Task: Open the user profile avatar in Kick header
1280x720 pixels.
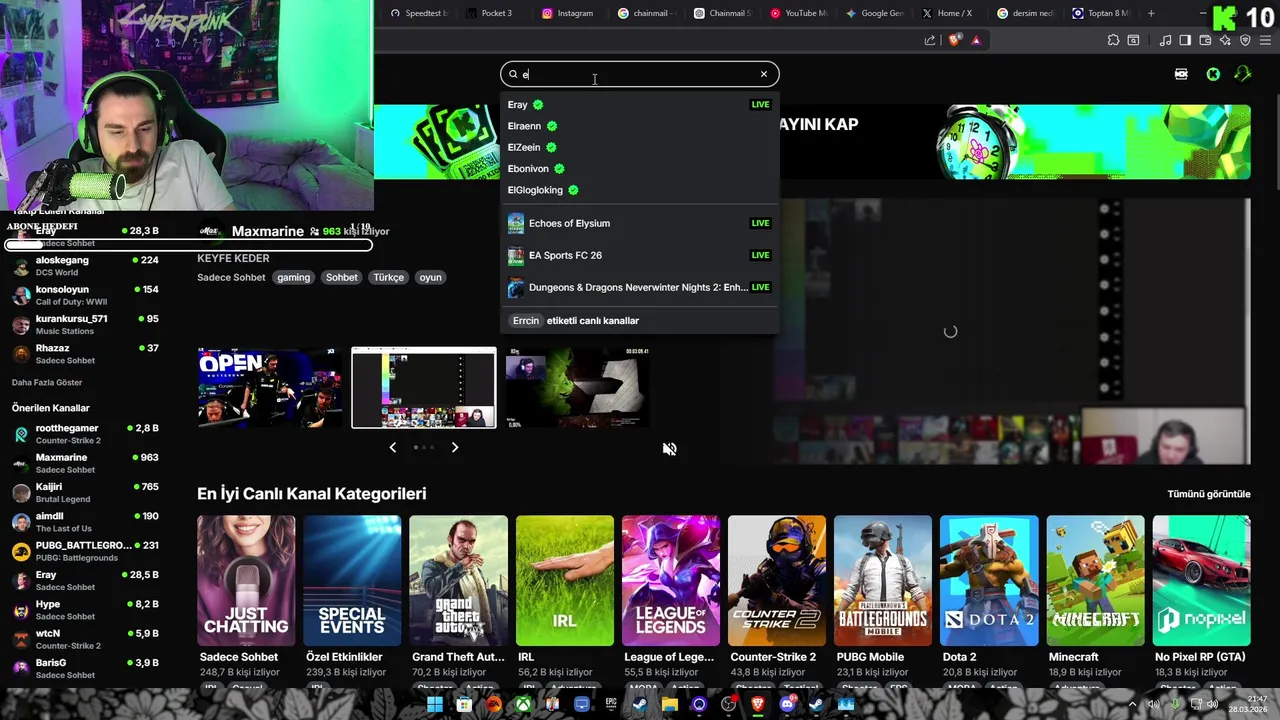Action: (x=1242, y=74)
